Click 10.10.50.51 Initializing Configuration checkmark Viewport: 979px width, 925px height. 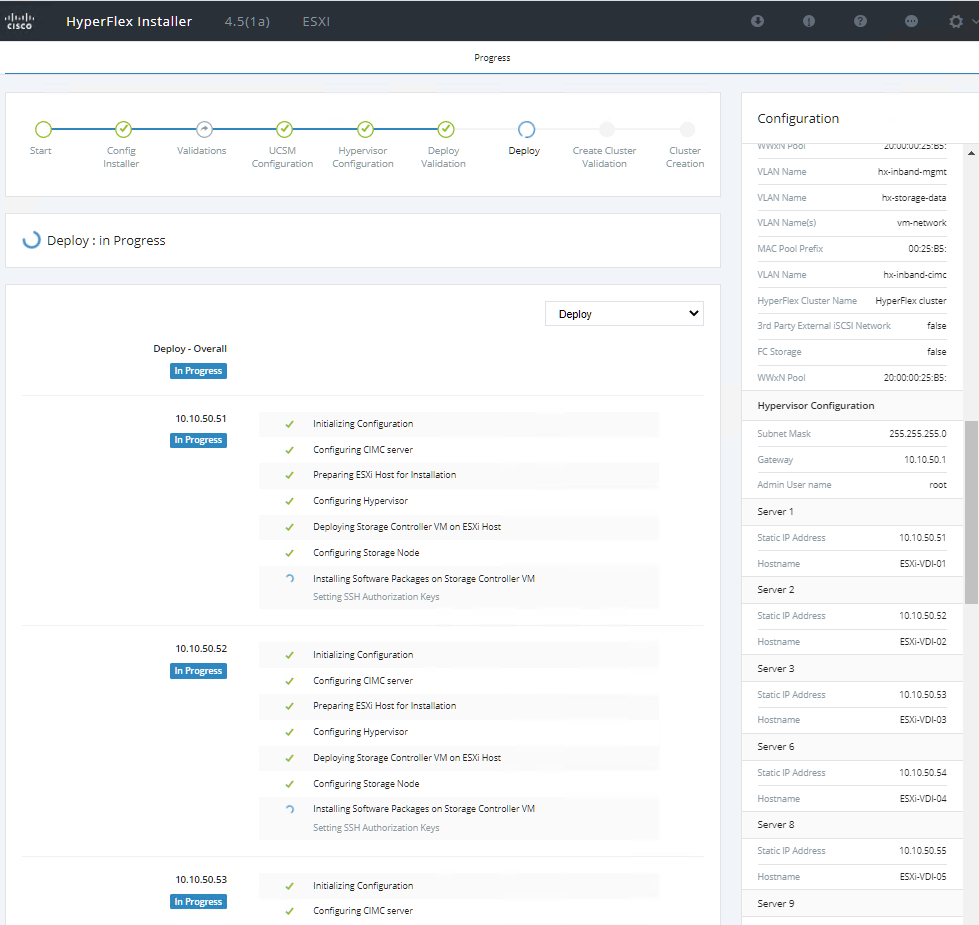(x=290, y=424)
